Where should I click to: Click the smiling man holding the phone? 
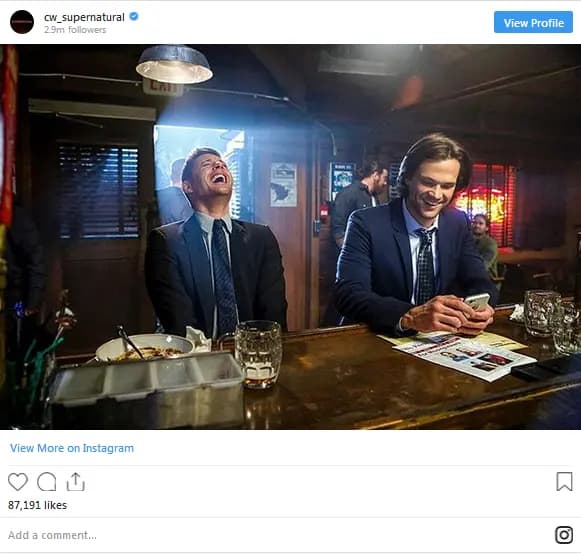point(415,237)
